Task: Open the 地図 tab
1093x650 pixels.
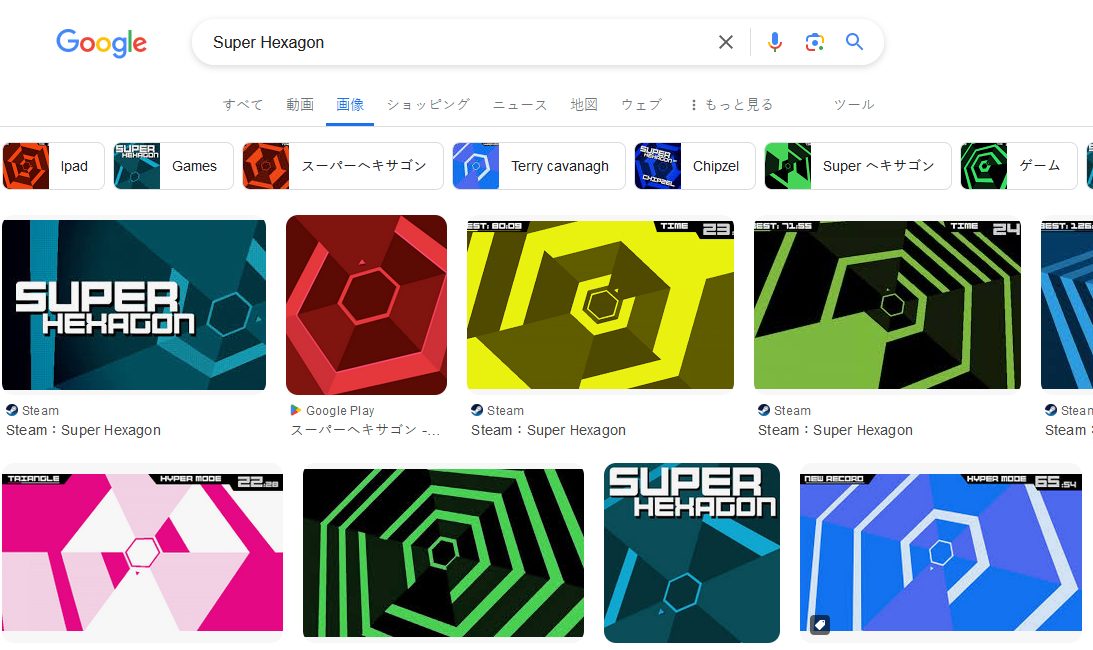Action: (584, 105)
